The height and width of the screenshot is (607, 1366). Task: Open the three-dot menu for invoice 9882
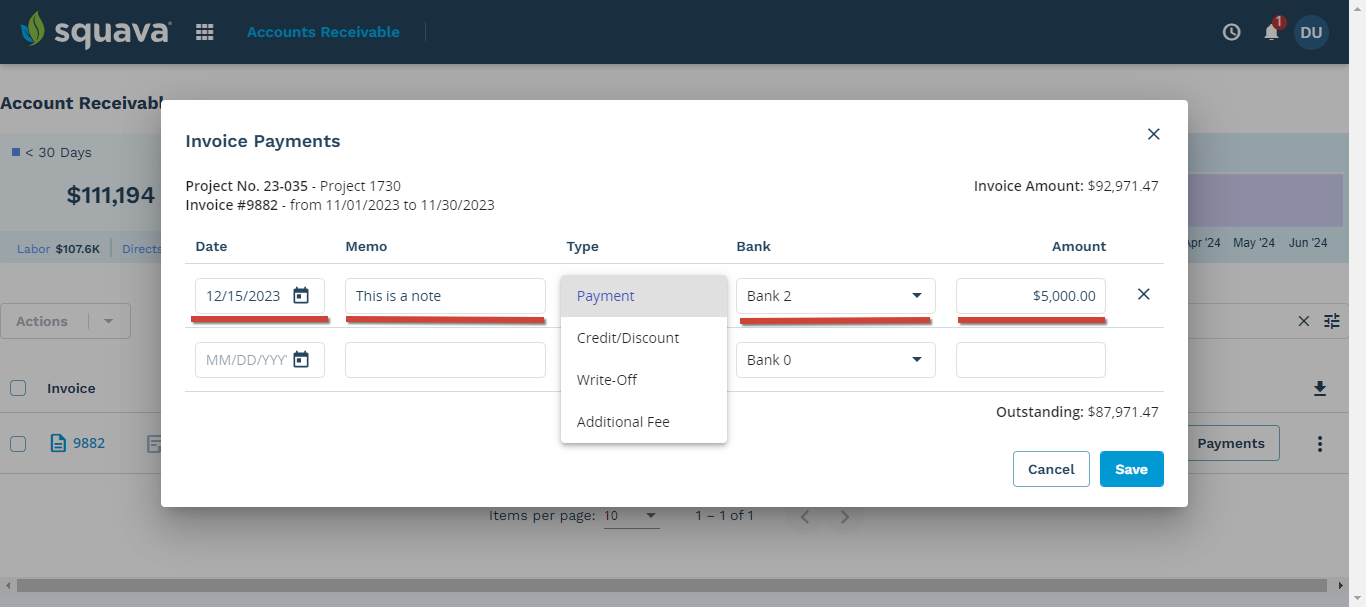click(1319, 442)
